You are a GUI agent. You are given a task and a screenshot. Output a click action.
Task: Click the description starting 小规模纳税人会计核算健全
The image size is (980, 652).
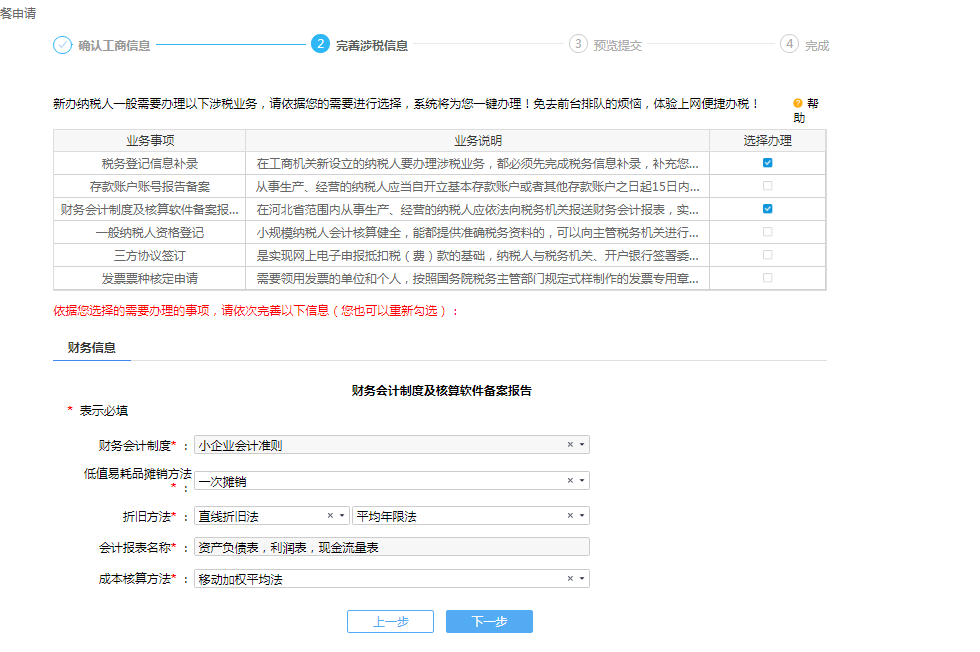(x=478, y=233)
